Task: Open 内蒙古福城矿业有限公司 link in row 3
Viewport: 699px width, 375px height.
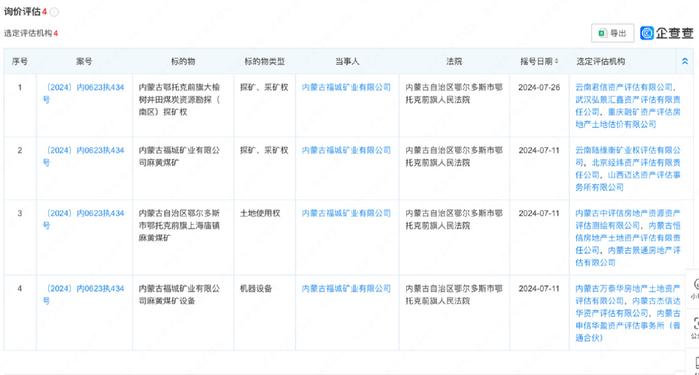Action: [346, 213]
